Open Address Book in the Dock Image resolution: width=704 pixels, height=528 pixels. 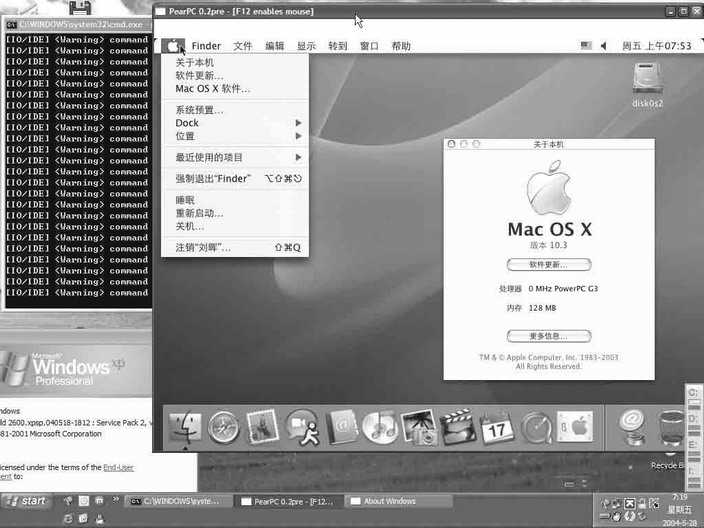point(341,428)
